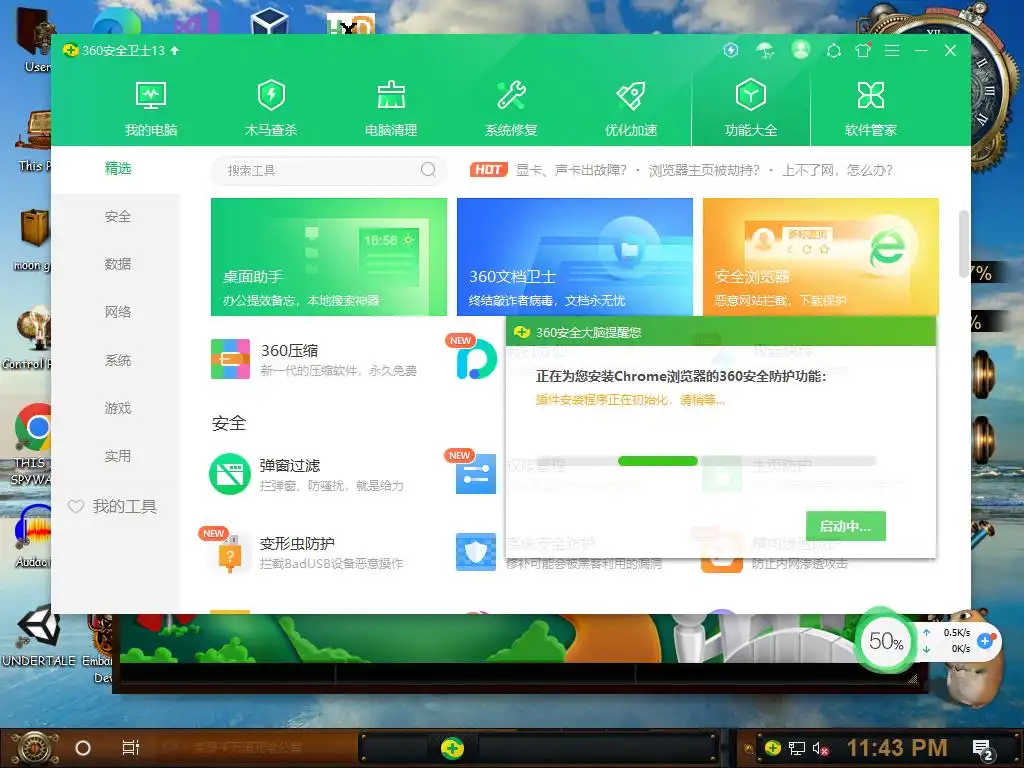Select 系统 category in sidebar

point(118,360)
